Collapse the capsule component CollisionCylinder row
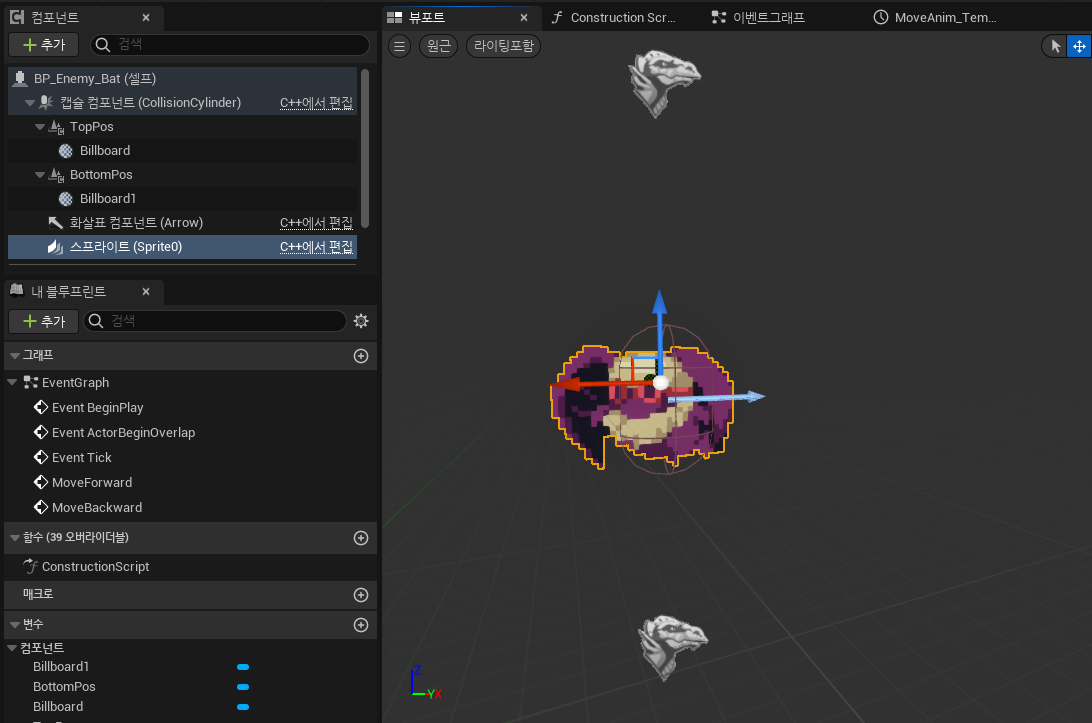 point(29,103)
